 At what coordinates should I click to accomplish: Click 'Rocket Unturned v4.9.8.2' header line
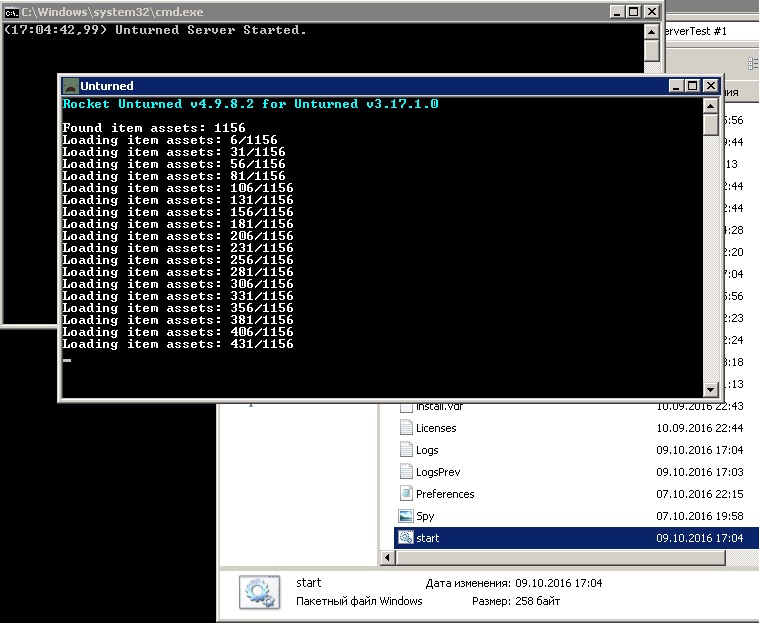pyautogui.click(x=250, y=104)
